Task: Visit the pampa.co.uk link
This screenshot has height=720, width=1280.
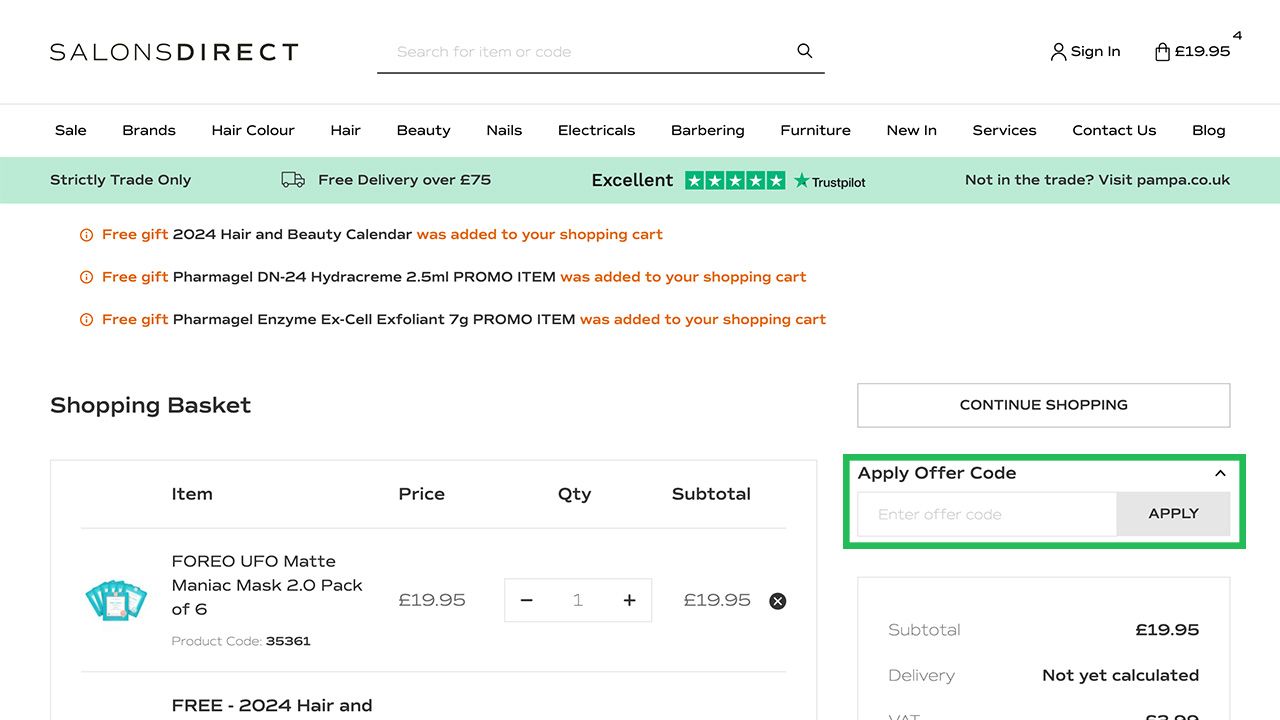Action: point(1097,180)
